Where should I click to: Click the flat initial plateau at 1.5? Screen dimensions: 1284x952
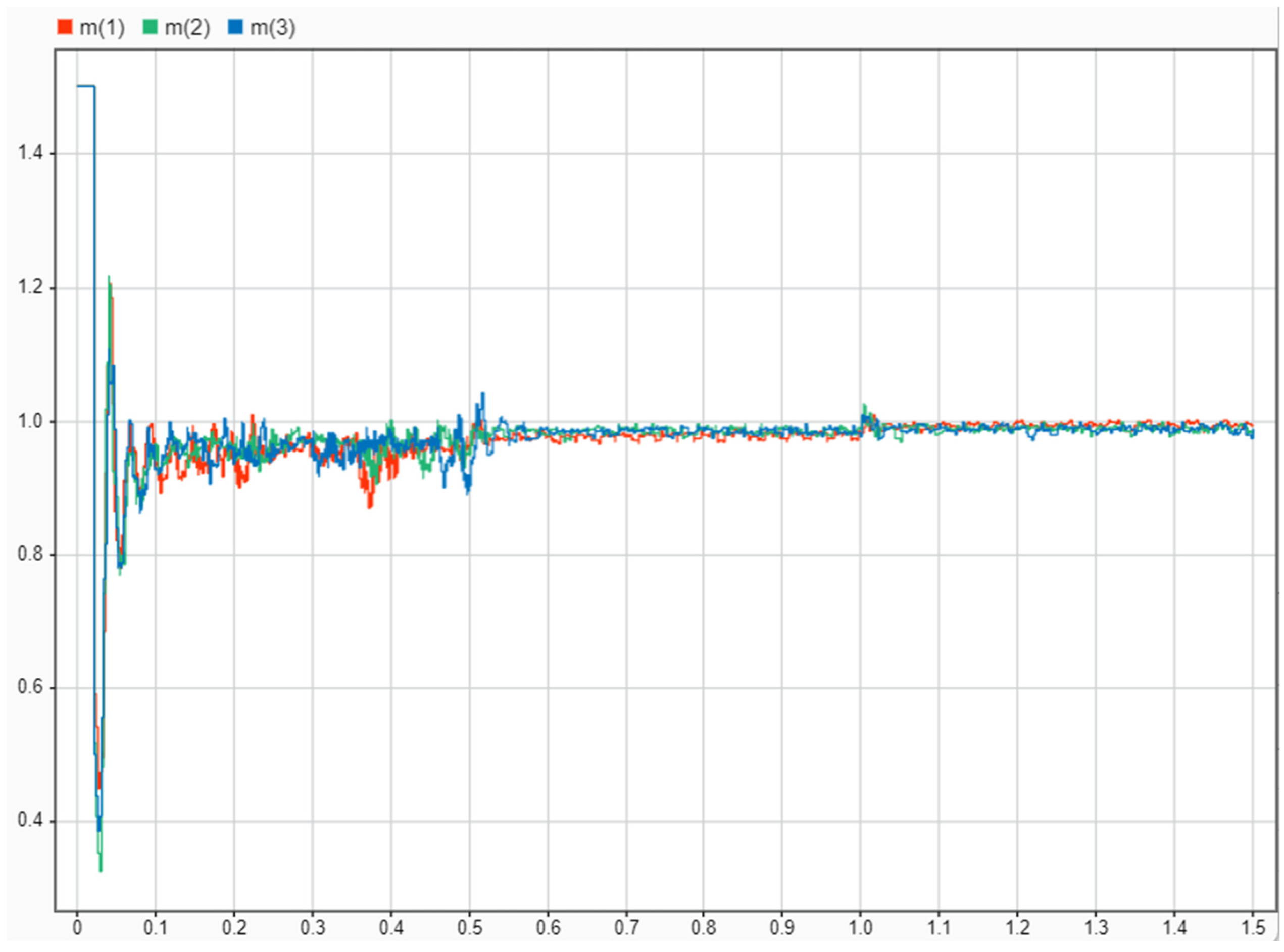pos(86,86)
